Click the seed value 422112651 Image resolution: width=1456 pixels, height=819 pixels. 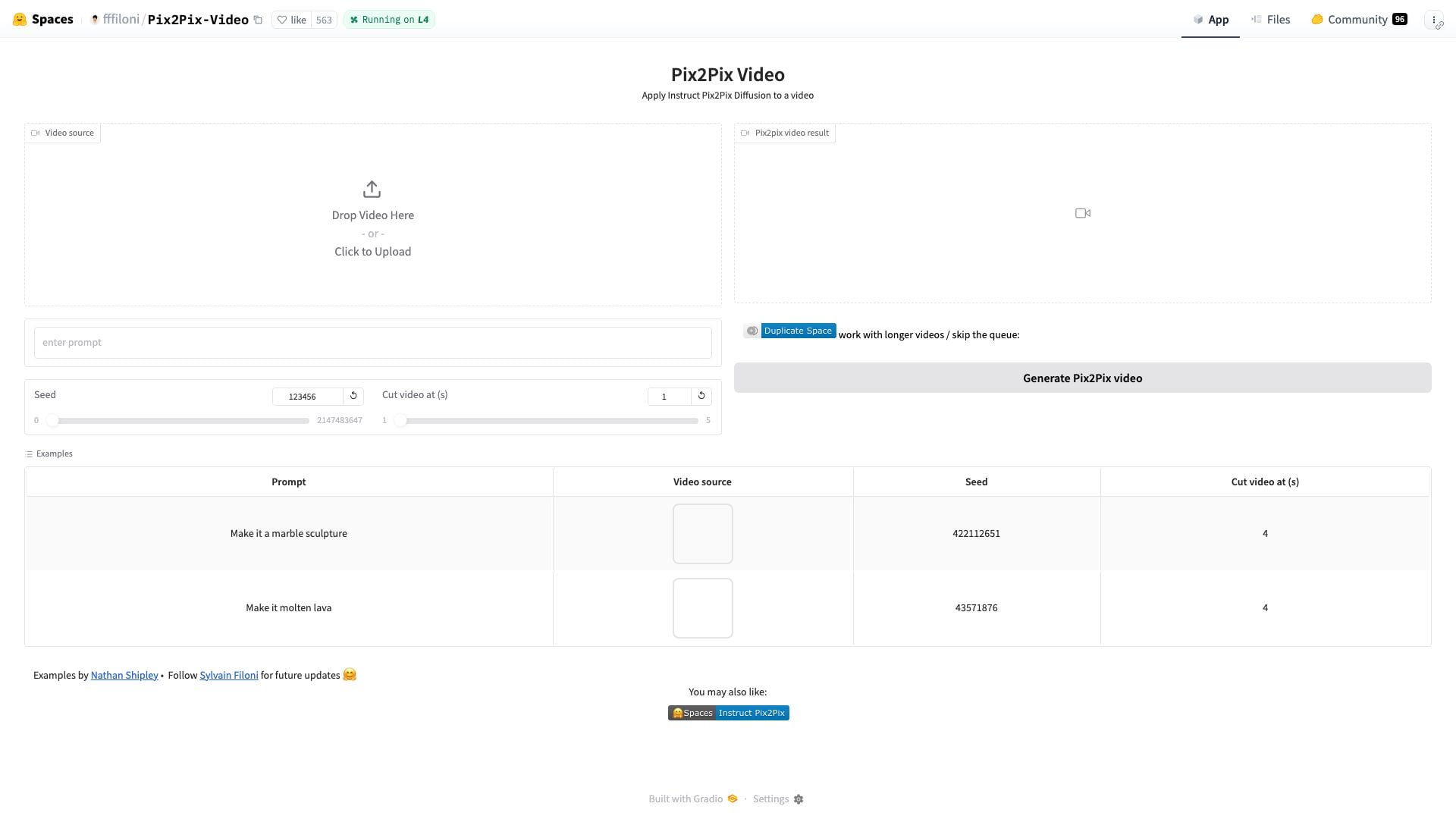coord(976,534)
